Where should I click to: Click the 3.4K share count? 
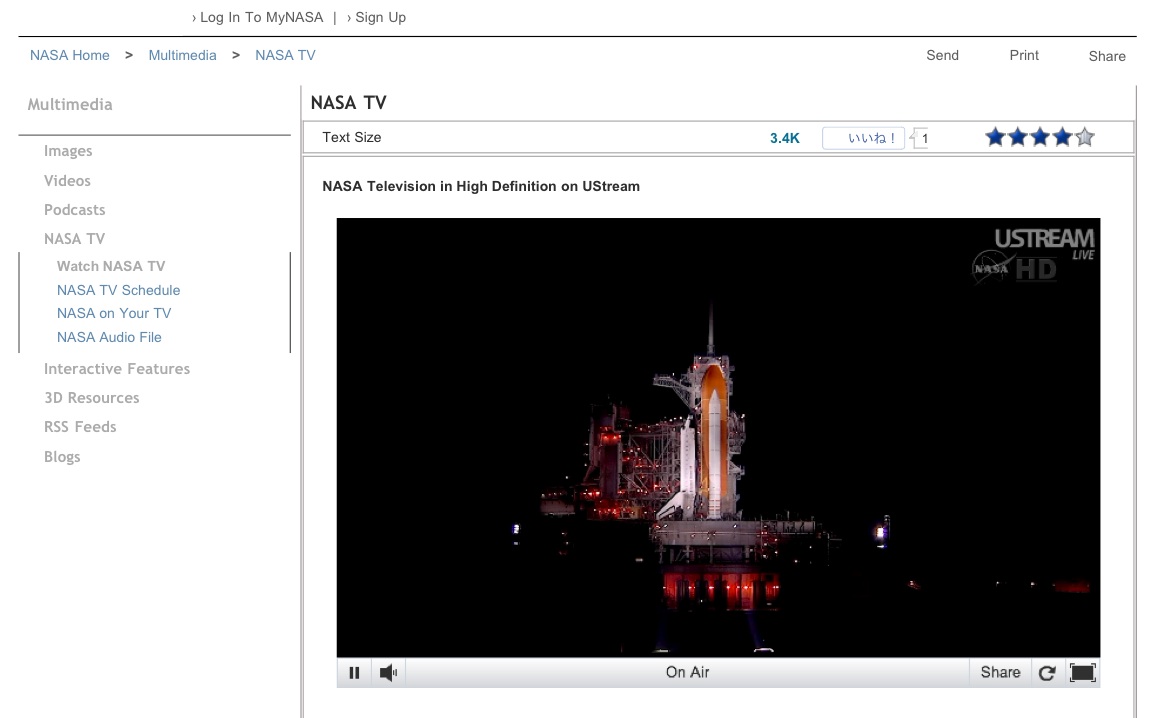point(785,138)
